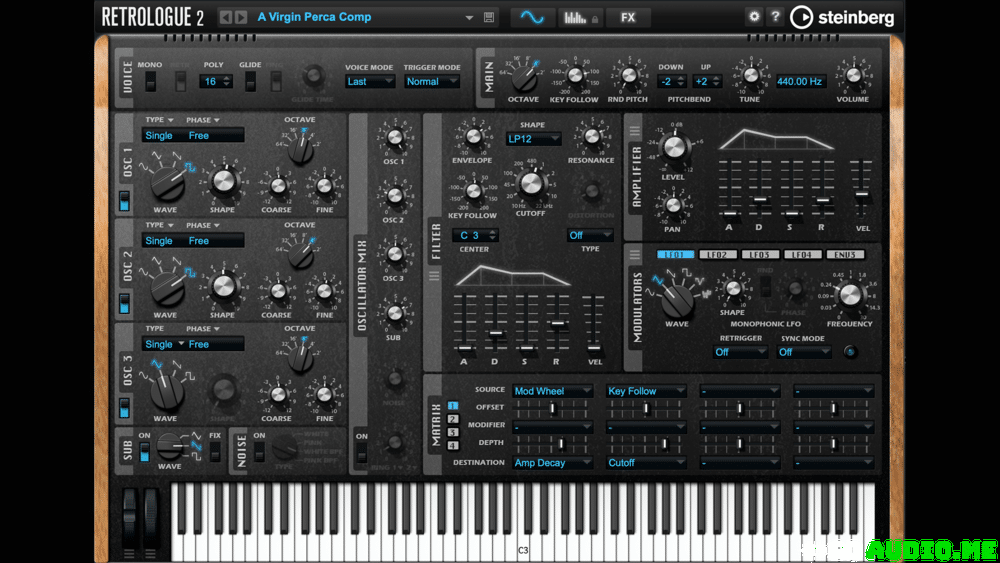This screenshot has height=563, width=1000.
Task: Switch to the LFO3 tab
Action: 760,254
